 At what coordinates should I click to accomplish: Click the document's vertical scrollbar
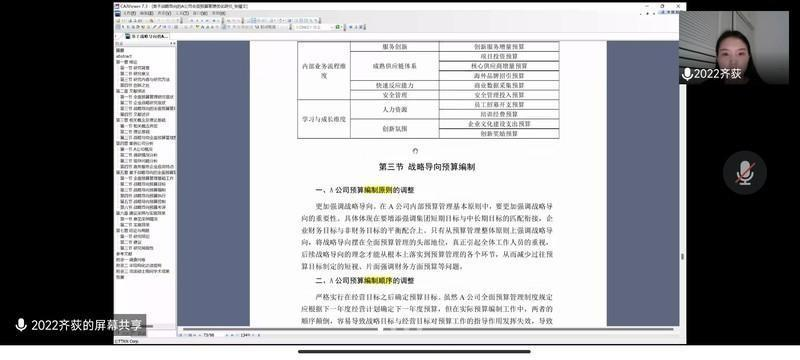[x=682, y=184]
